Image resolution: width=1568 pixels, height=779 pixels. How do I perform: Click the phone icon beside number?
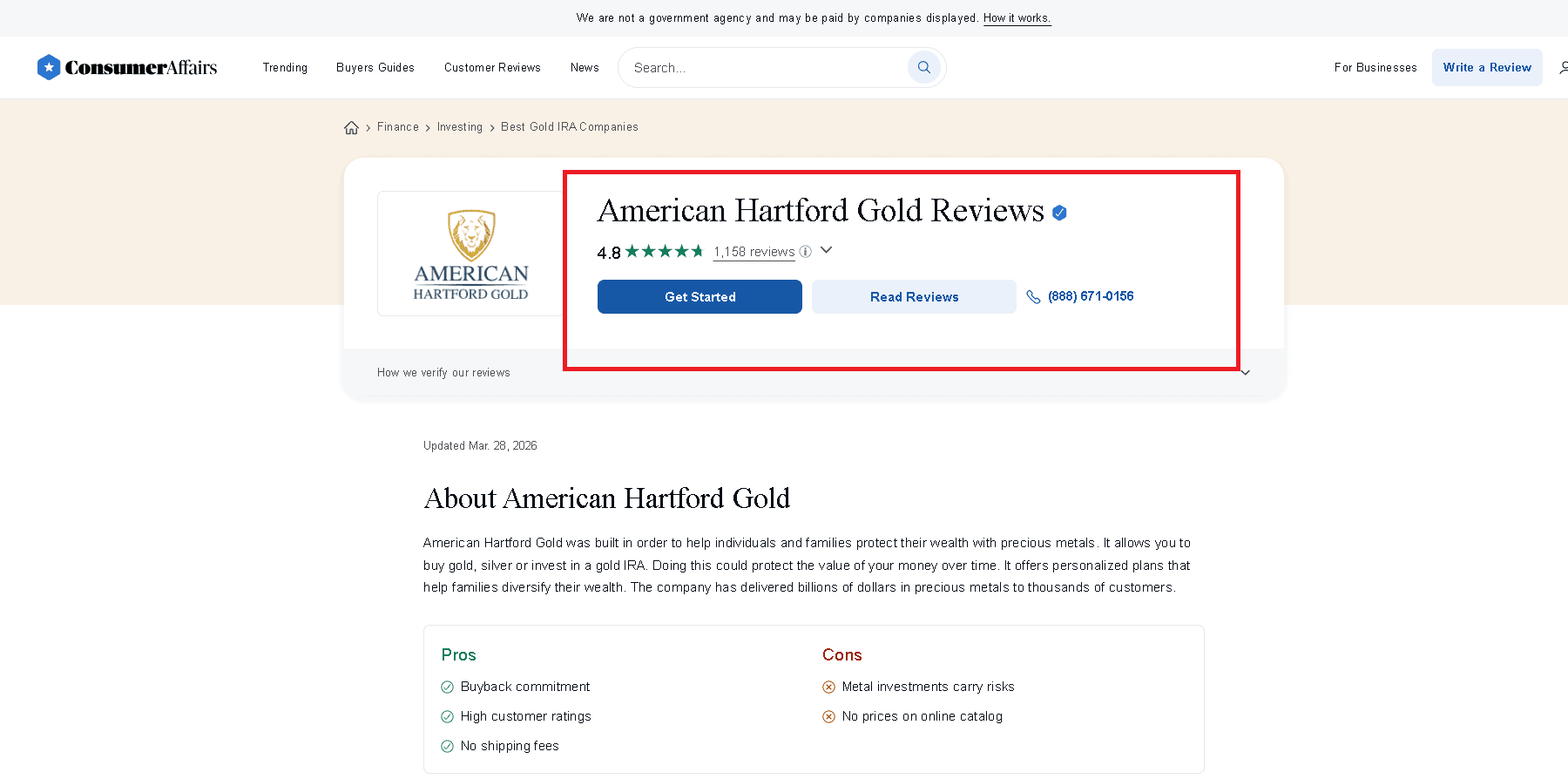click(x=1033, y=296)
